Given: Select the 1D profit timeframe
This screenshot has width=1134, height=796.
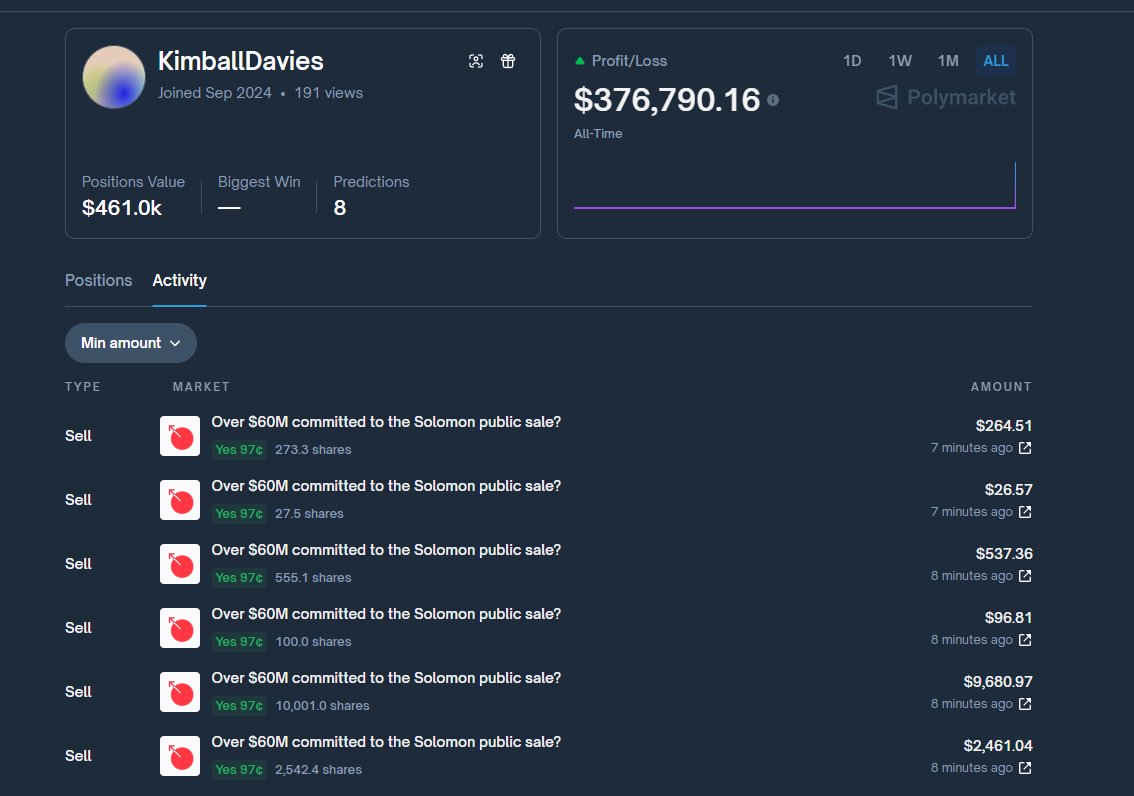Looking at the screenshot, I should point(852,60).
